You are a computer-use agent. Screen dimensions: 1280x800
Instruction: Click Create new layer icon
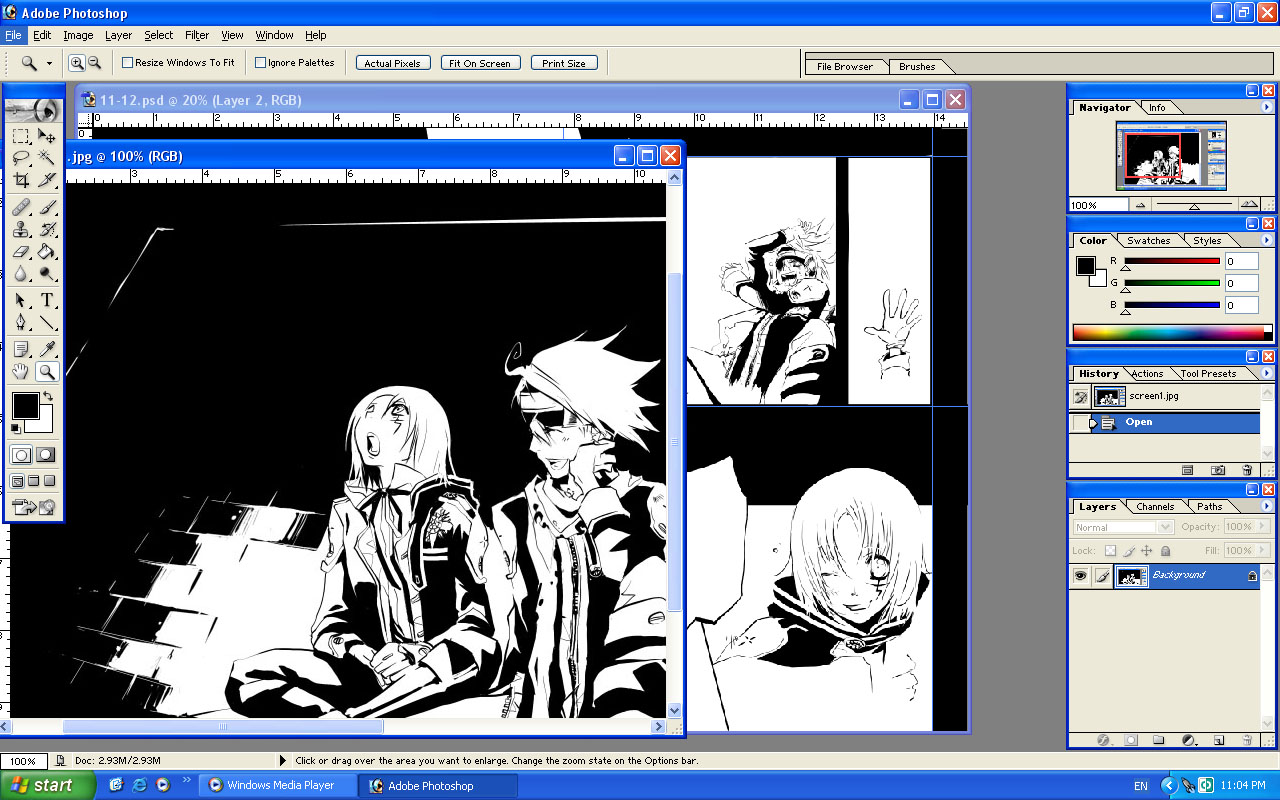1219,741
